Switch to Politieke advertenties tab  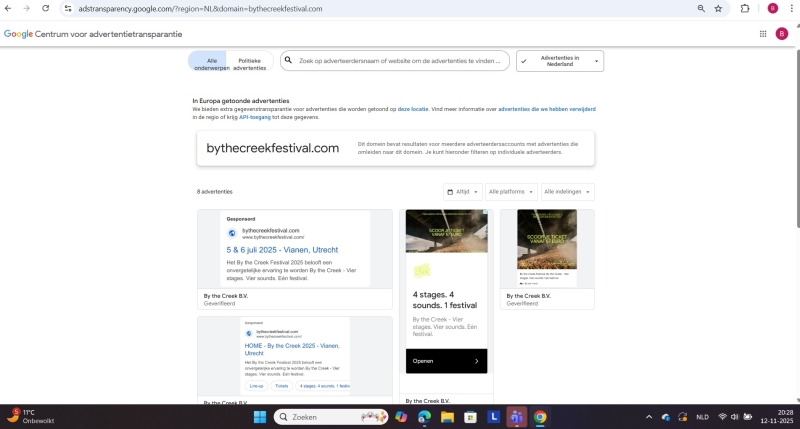click(249, 61)
